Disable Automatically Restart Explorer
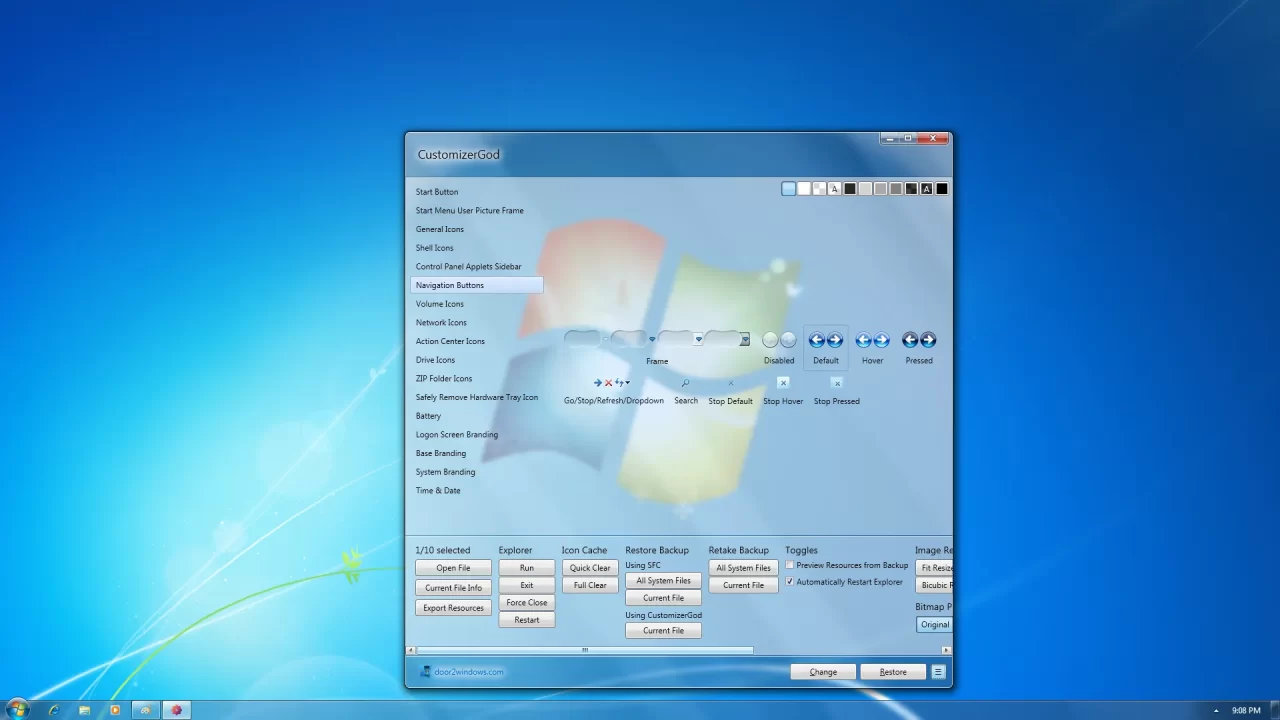The width and height of the screenshot is (1280, 720). tap(789, 581)
